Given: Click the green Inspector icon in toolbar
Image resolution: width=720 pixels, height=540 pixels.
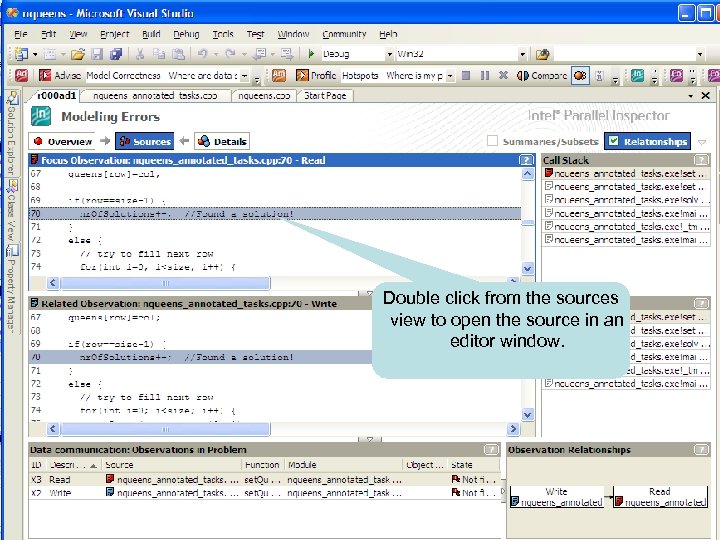Looking at the screenshot, I should point(637,75).
